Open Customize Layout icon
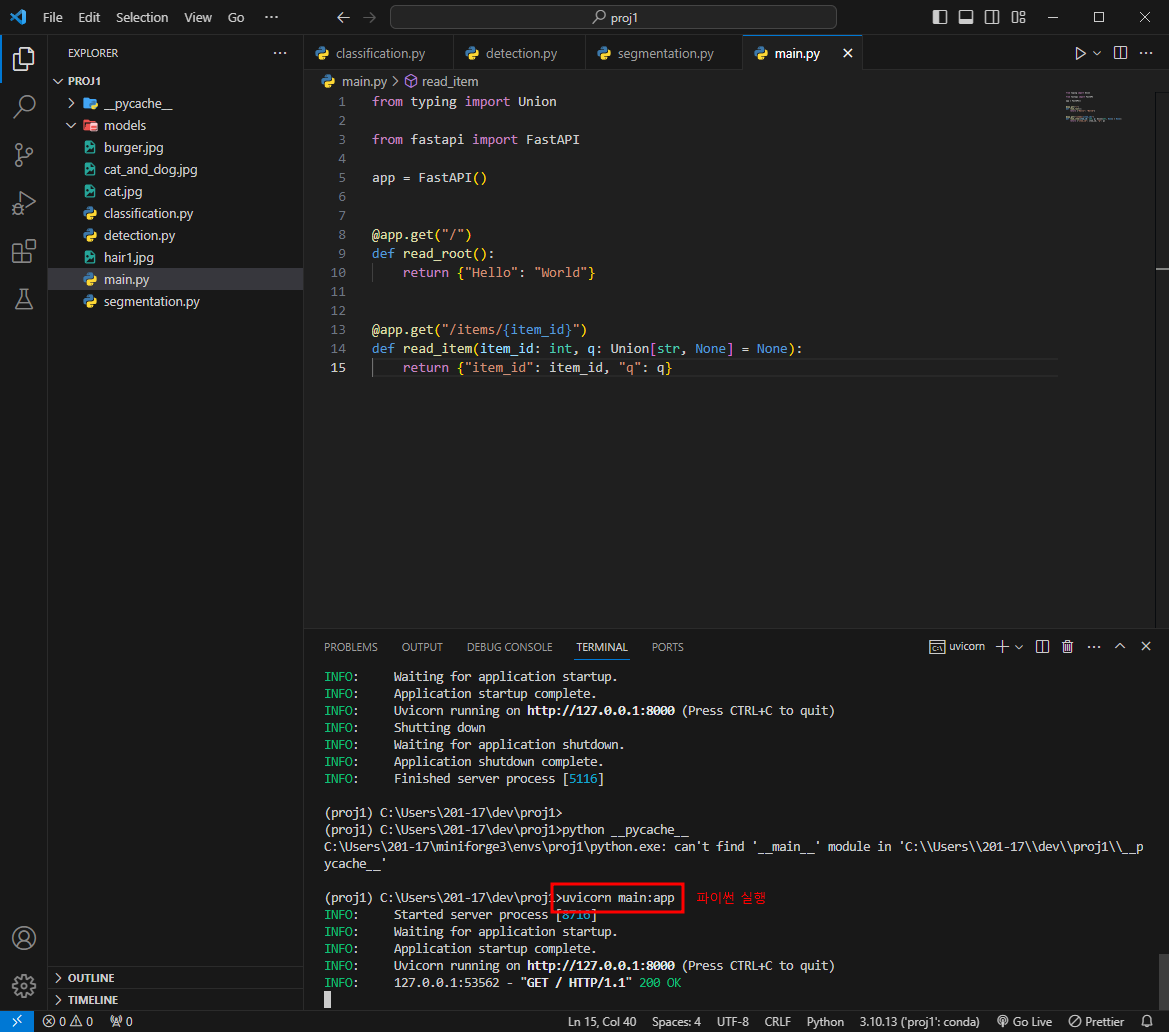 pyautogui.click(x=1018, y=17)
